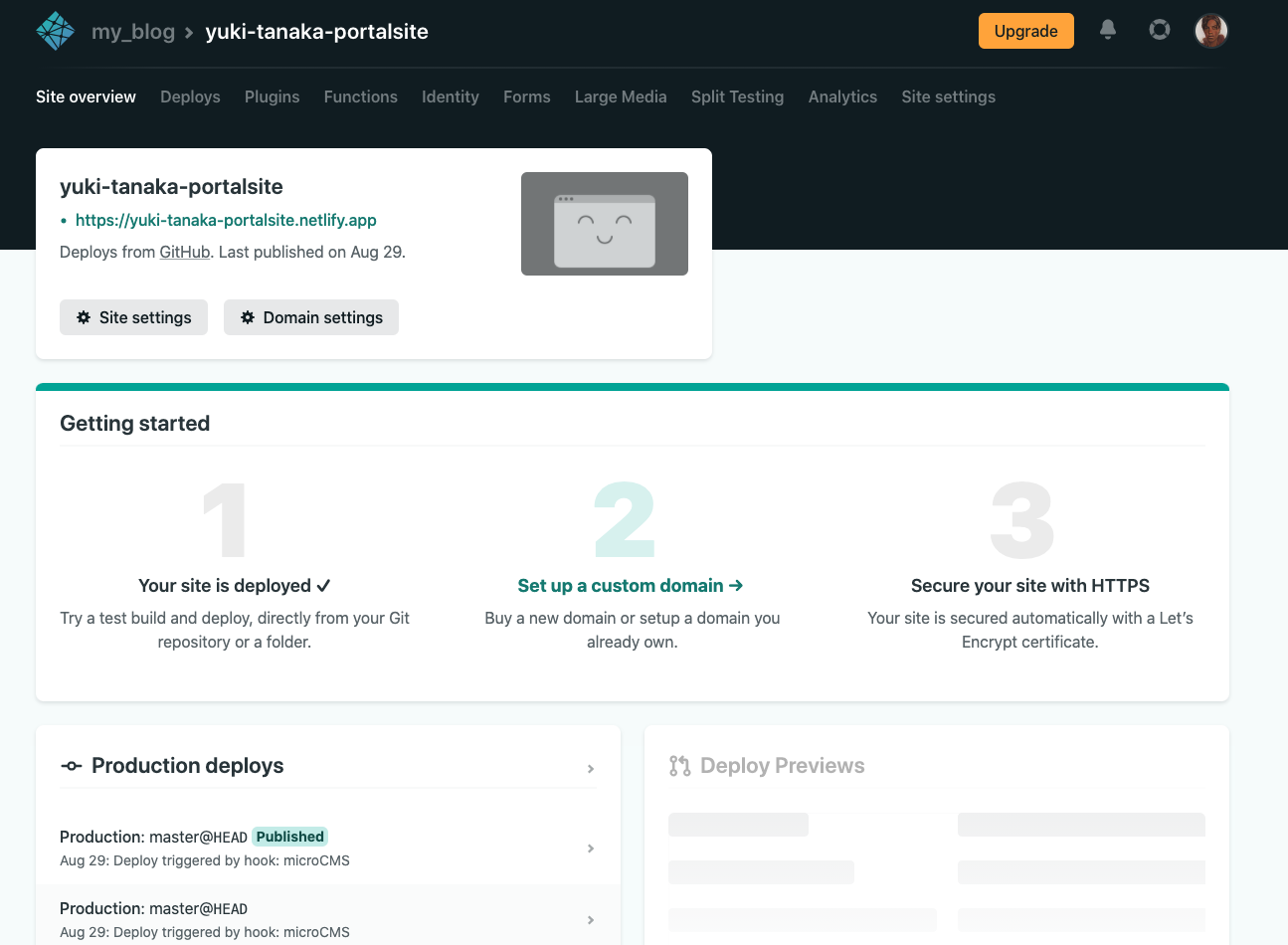Click the Production deploys heading
Image resolution: width=1288 pixels, height=945 pixels.
coord(187,766)
